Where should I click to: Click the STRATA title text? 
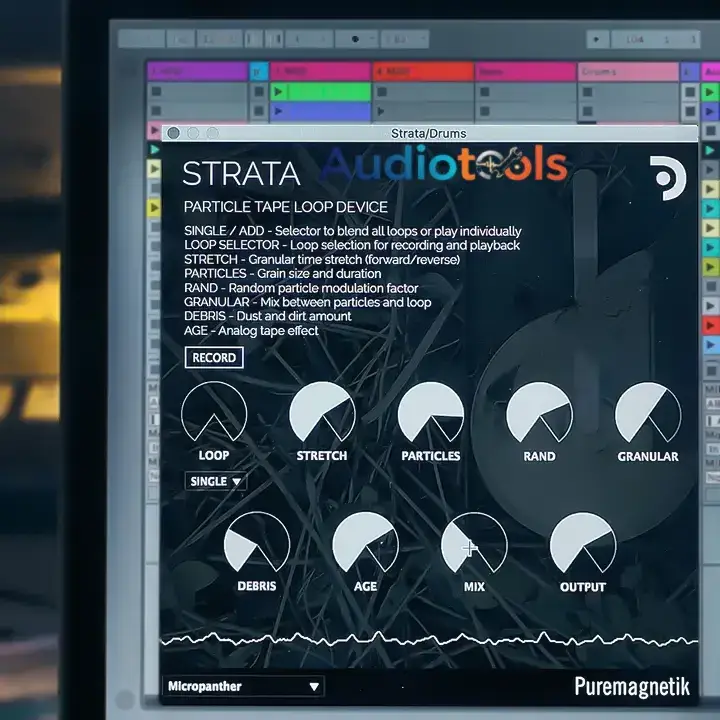click(x=241, y=174)
